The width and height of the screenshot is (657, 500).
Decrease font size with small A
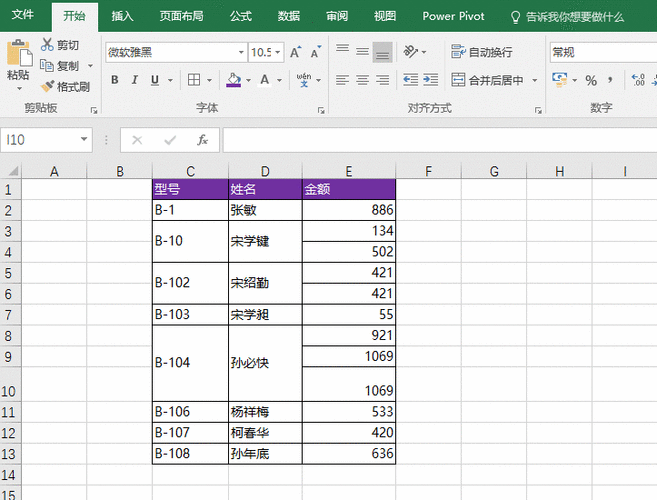pos(316,52)
